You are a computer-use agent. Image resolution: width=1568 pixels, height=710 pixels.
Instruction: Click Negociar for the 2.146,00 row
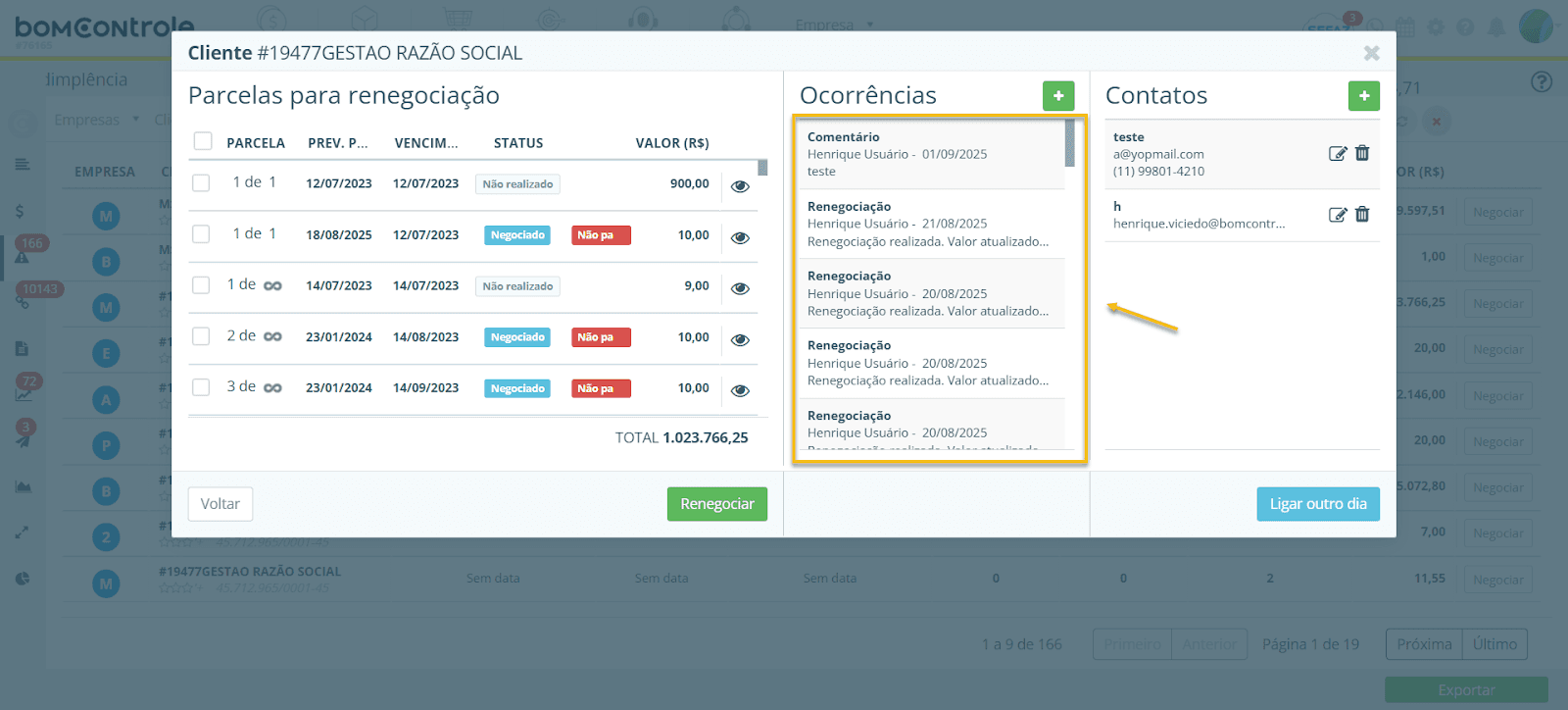1498,396
